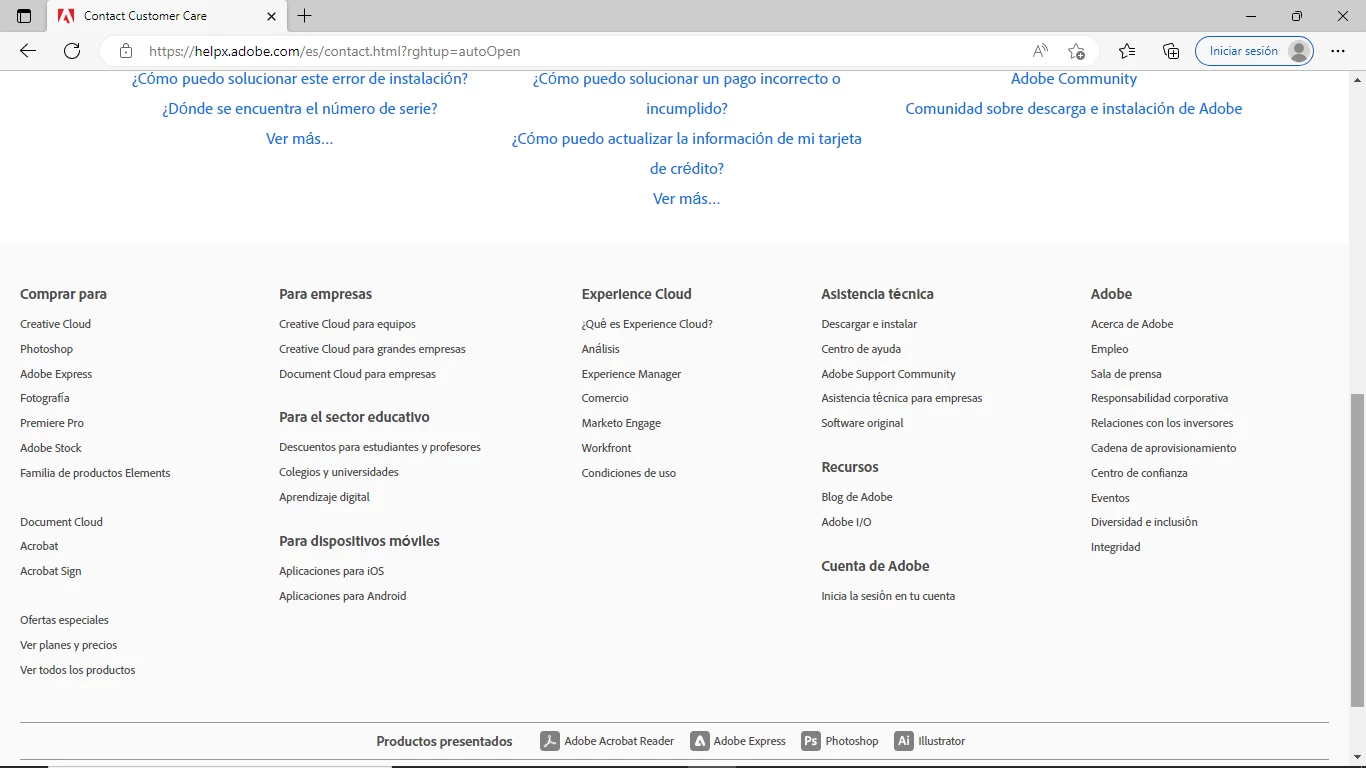Click 'Adobe Support Community' link
Viewport: 1366px width, 768px height.
889,374
